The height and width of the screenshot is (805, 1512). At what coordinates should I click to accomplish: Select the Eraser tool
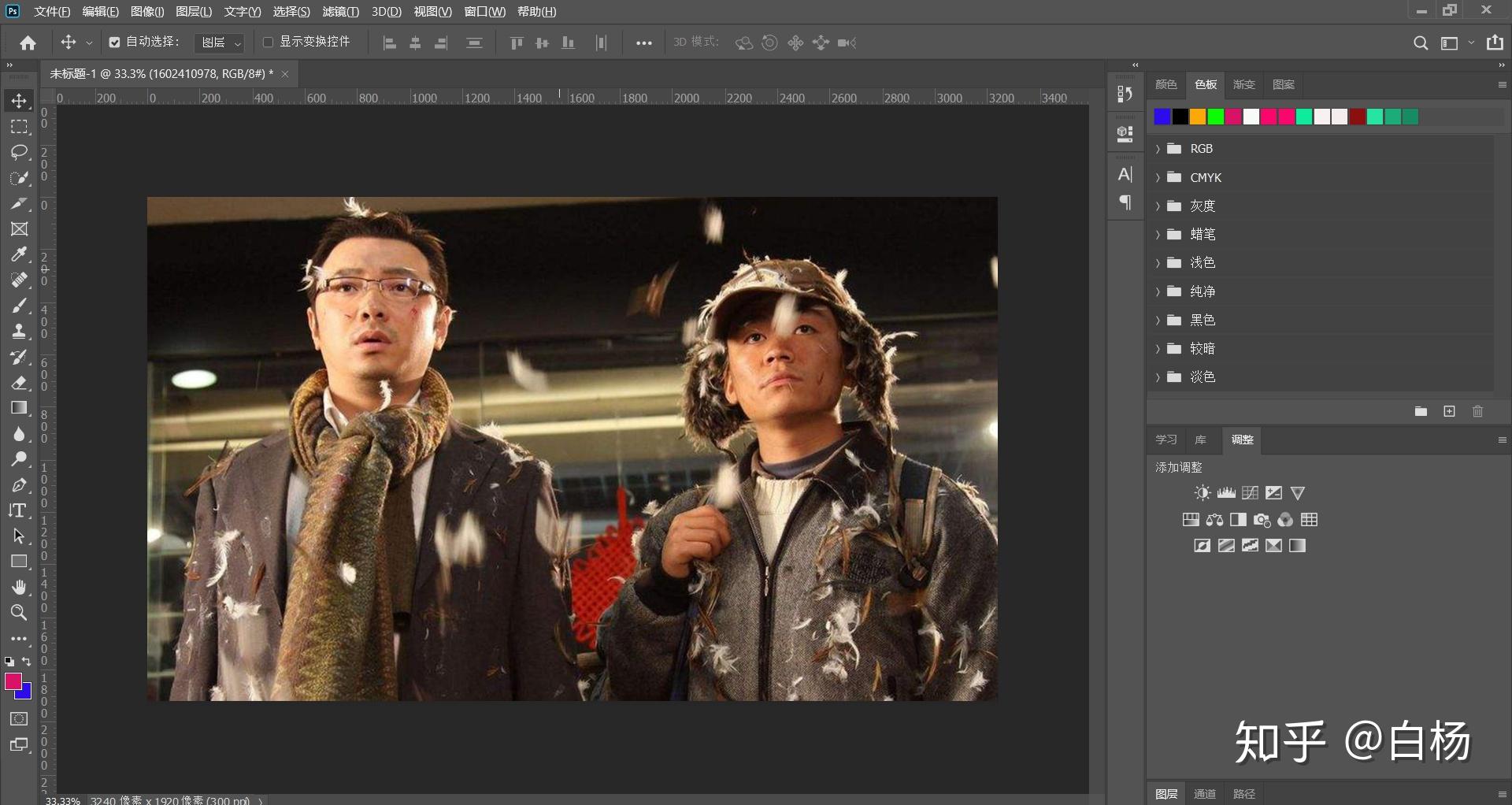pos(20,383)
